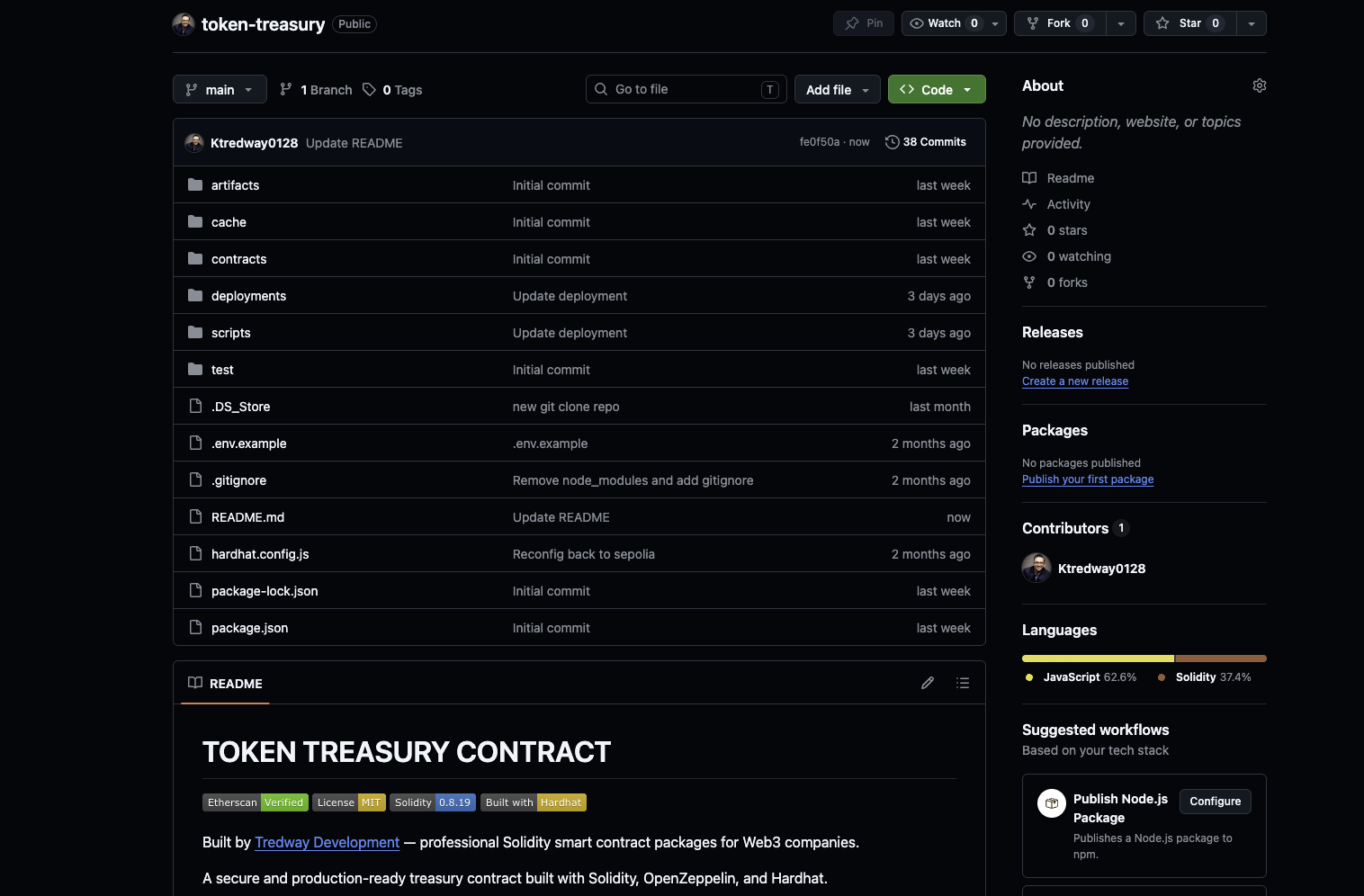Screen dimensions: 1364x896
Task: Click the Readme book icon in About
Action: tap(1029, 178)
